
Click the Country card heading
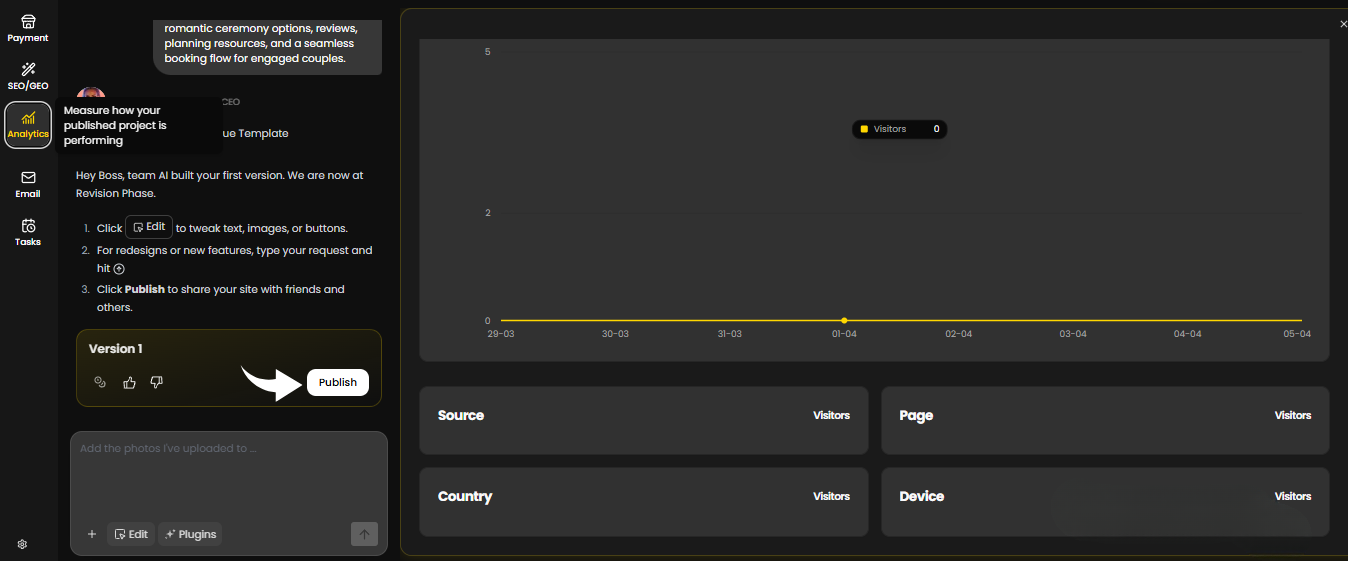(x=465, y=496)
